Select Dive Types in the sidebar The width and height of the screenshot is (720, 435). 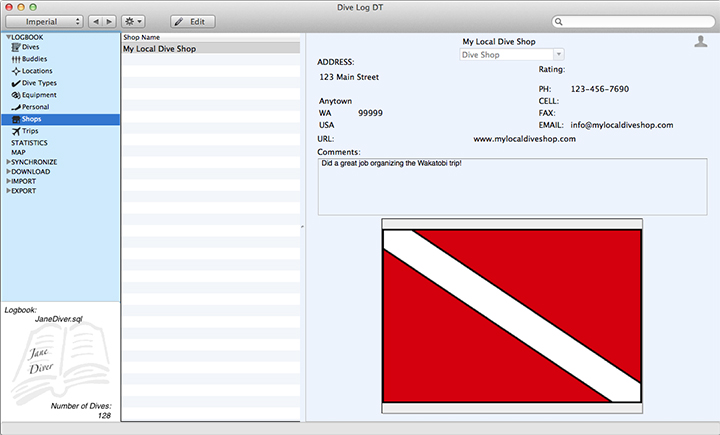pyautogui.click(x=39, y=83)
